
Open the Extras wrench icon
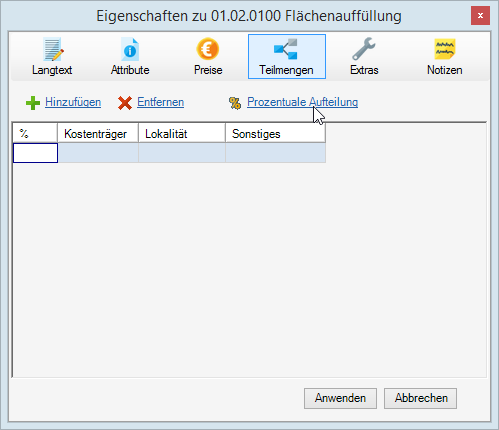(364, 49)
